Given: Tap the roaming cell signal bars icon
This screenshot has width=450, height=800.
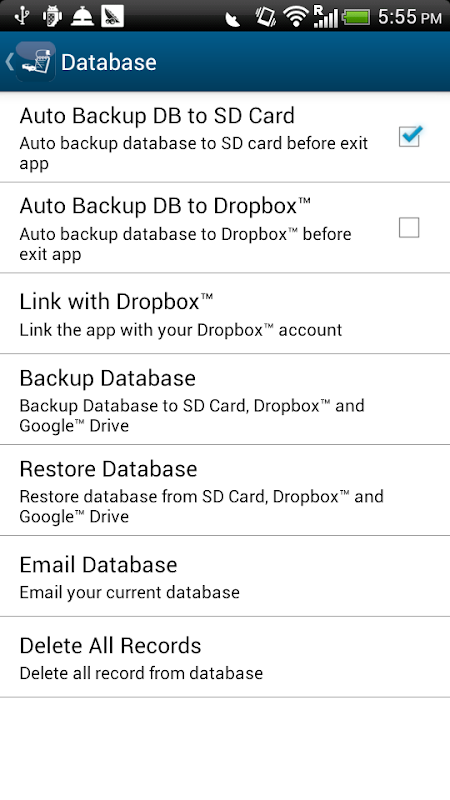Looking at the screenshot, I should 326,16.
